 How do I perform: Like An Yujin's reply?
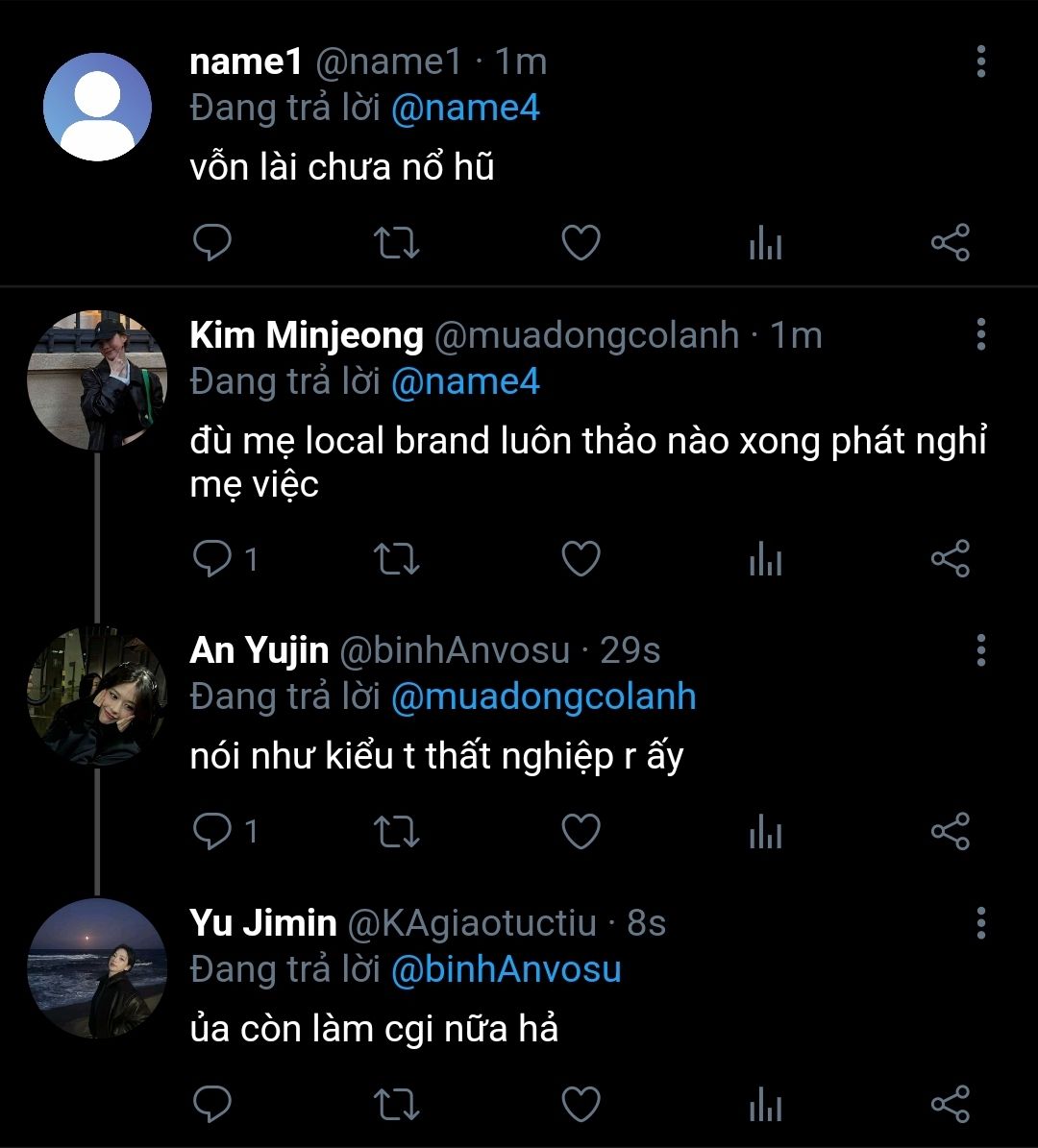click(581, 832)
